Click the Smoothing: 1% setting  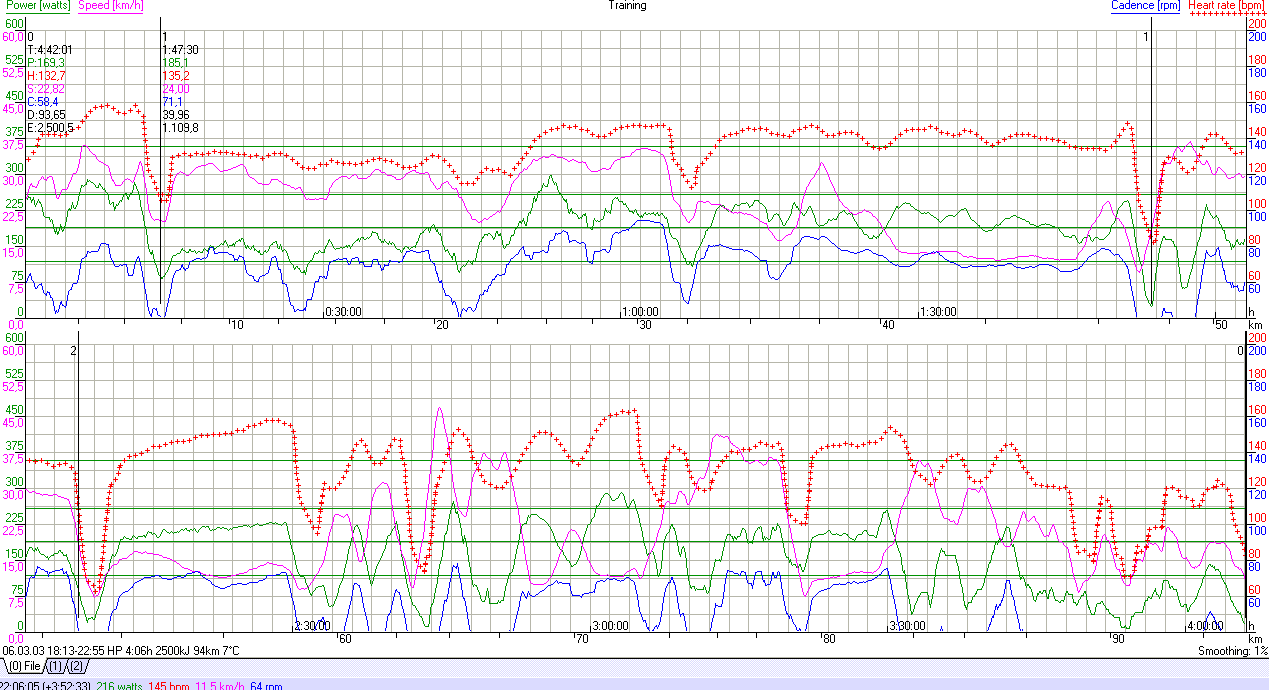(1232, 651)
